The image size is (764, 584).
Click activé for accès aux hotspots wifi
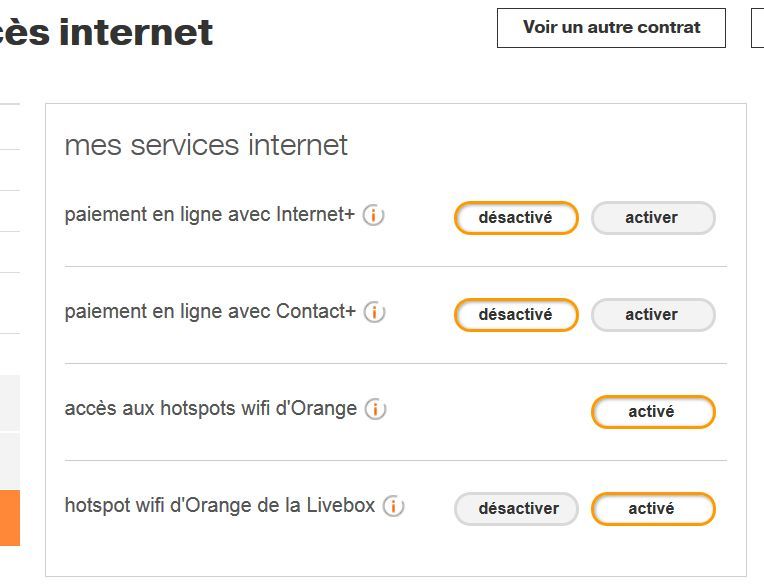(x=653, y=412)
